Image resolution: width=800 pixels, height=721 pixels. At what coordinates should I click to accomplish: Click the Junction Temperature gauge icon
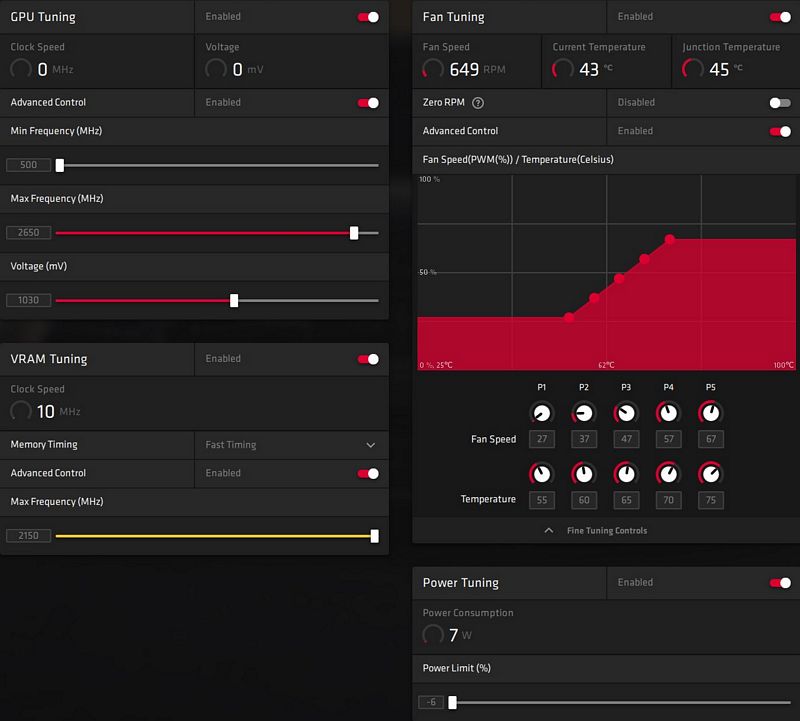tap(693, 69)
